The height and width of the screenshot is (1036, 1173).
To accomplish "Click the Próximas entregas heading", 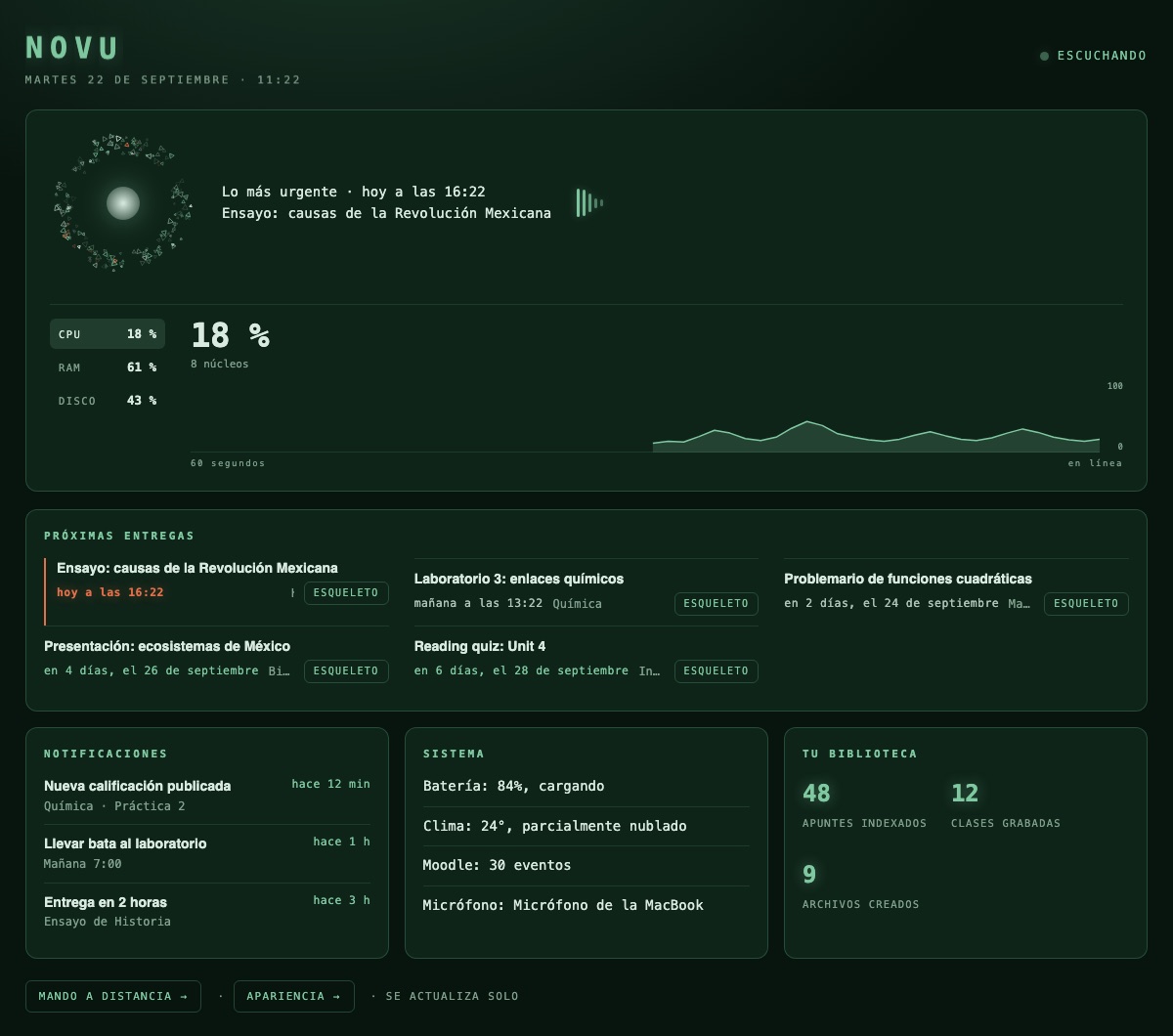I will pyautogui.click(x=119, y=536).
